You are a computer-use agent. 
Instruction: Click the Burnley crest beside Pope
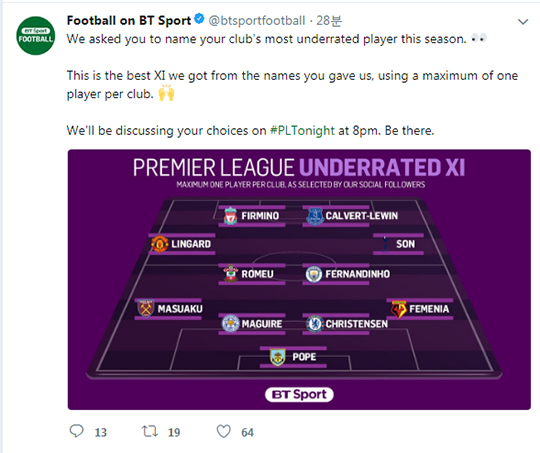point(278,357)
